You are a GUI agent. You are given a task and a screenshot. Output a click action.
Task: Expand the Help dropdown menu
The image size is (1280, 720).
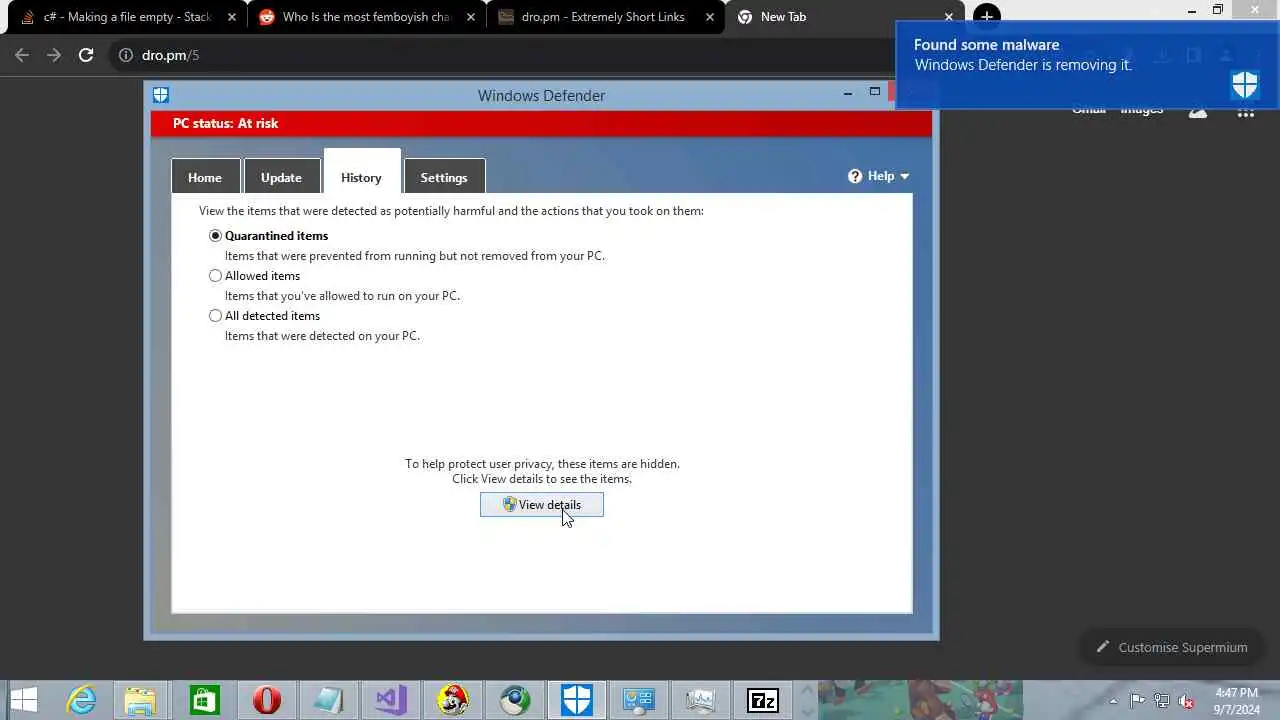879,176
